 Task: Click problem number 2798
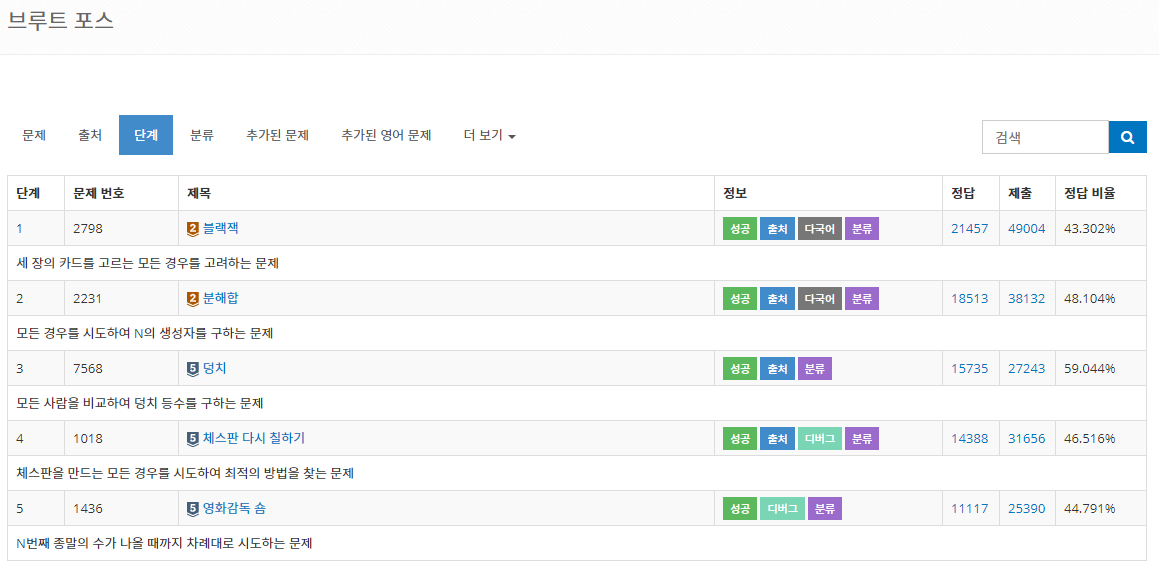point(88,229)
